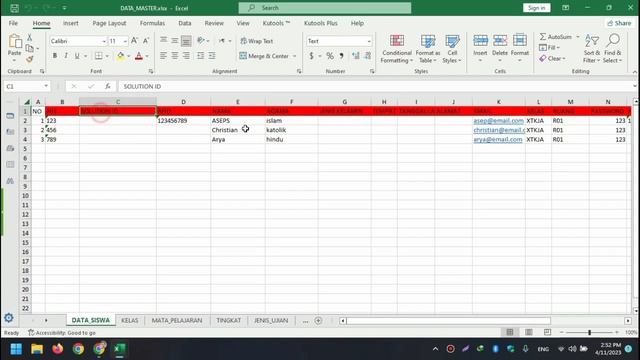Toggle Align Right for text

click(186, 56)
